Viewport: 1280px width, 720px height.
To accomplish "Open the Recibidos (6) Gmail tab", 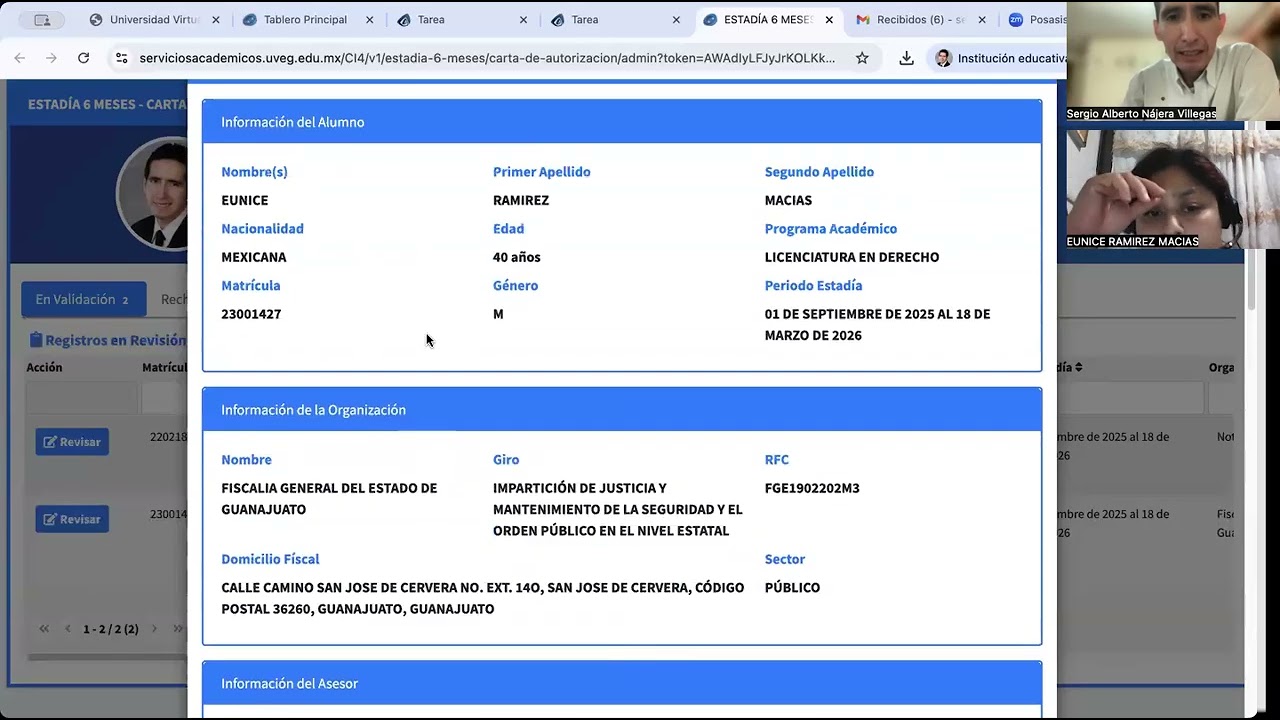I will pos(921,19).
